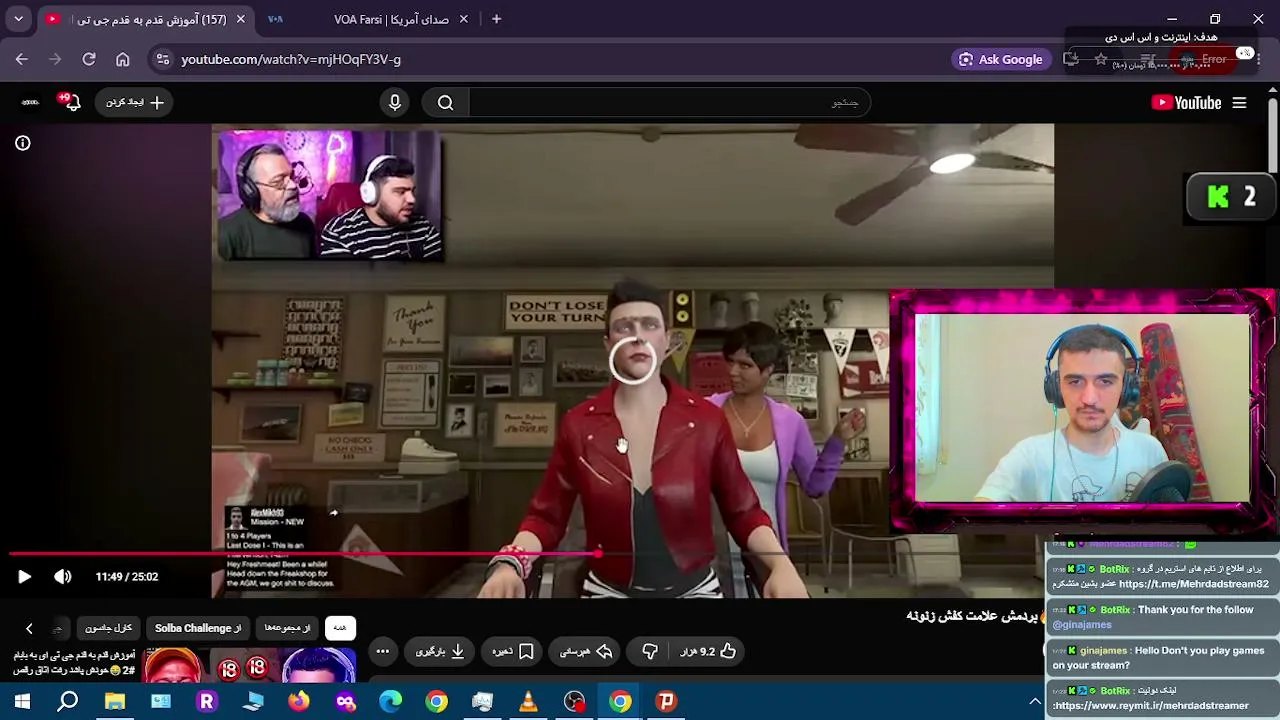
Task: Launch Firefox from the taskbar
Action: 299,701
